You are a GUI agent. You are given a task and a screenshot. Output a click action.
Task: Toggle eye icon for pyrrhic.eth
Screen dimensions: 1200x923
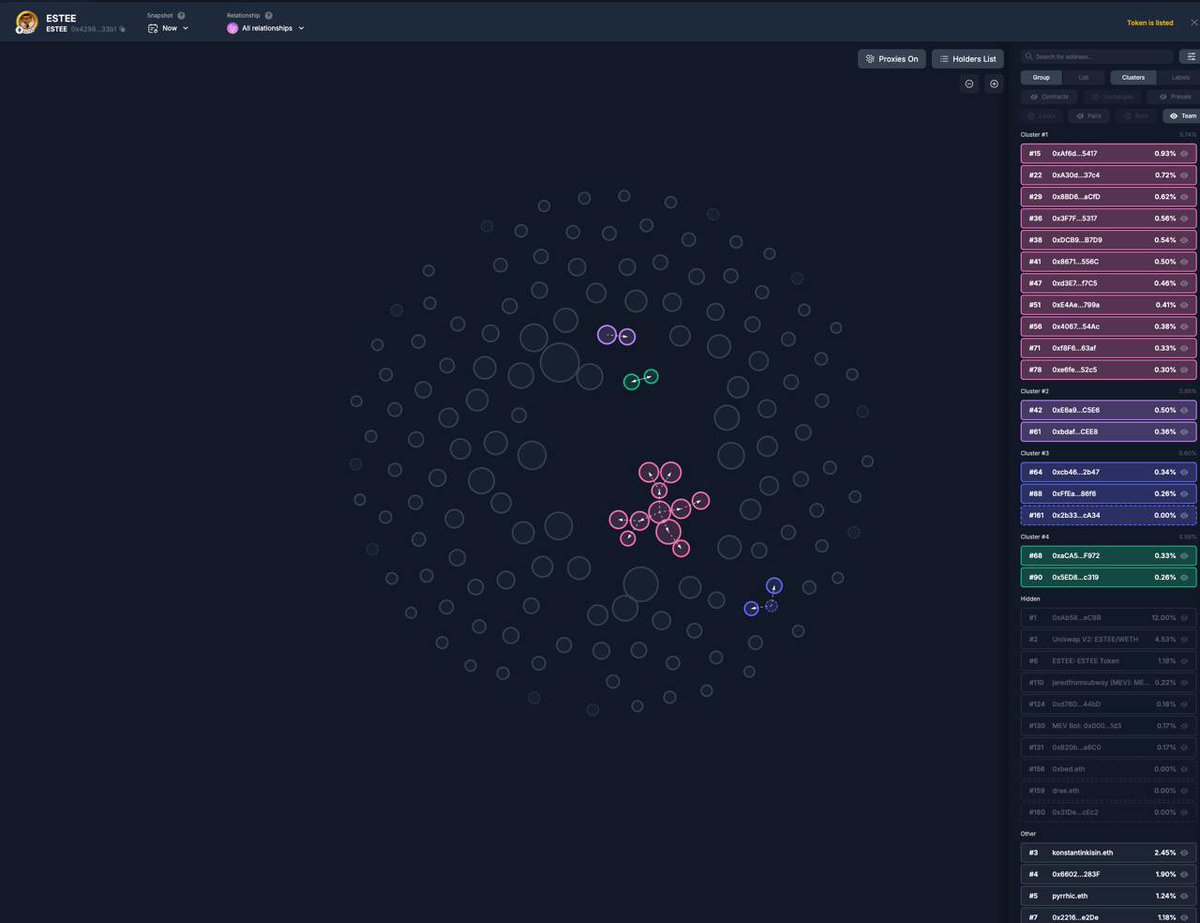point(1184,896)
